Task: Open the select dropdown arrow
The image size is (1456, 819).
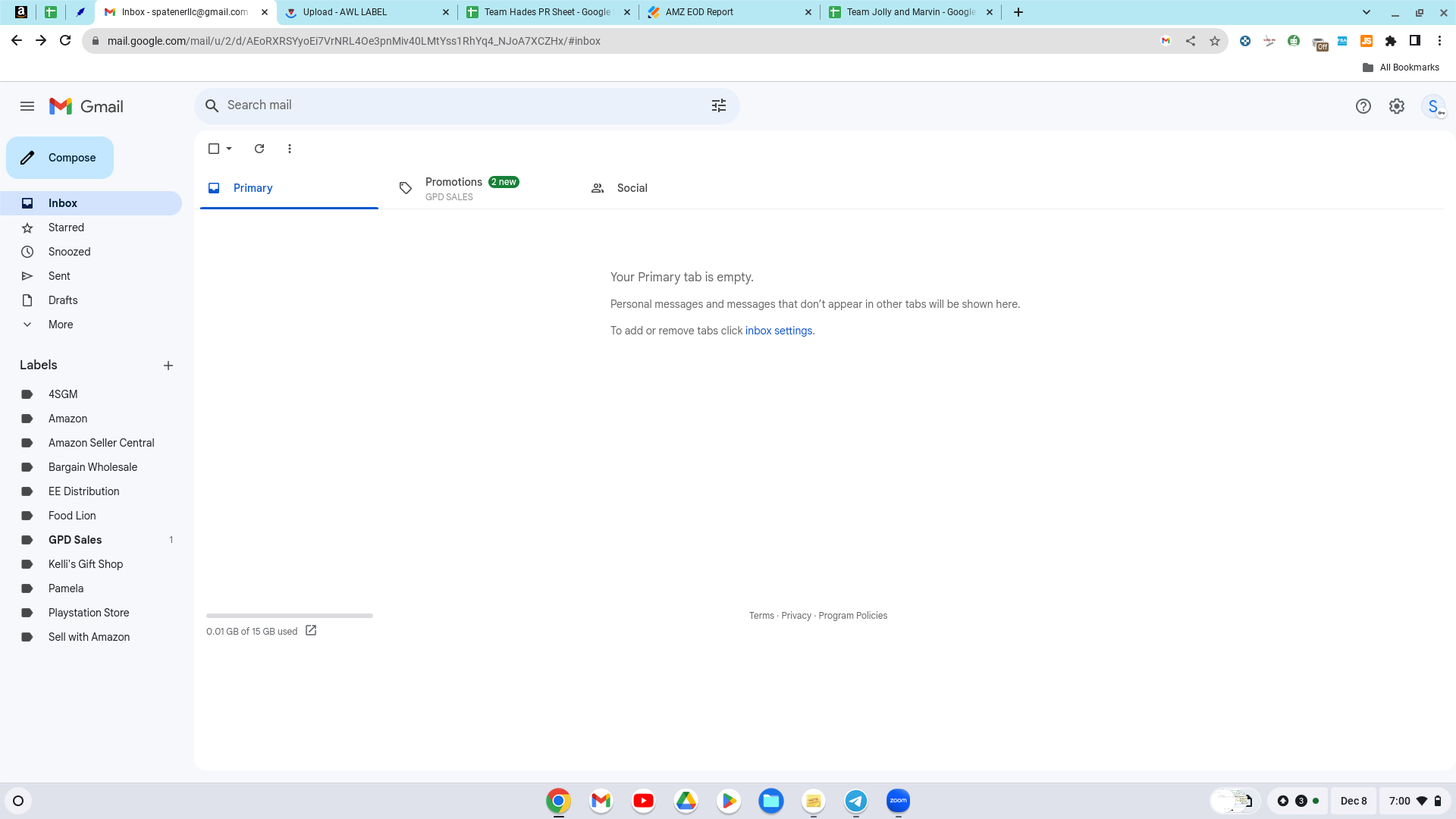Action: (229, 149)
